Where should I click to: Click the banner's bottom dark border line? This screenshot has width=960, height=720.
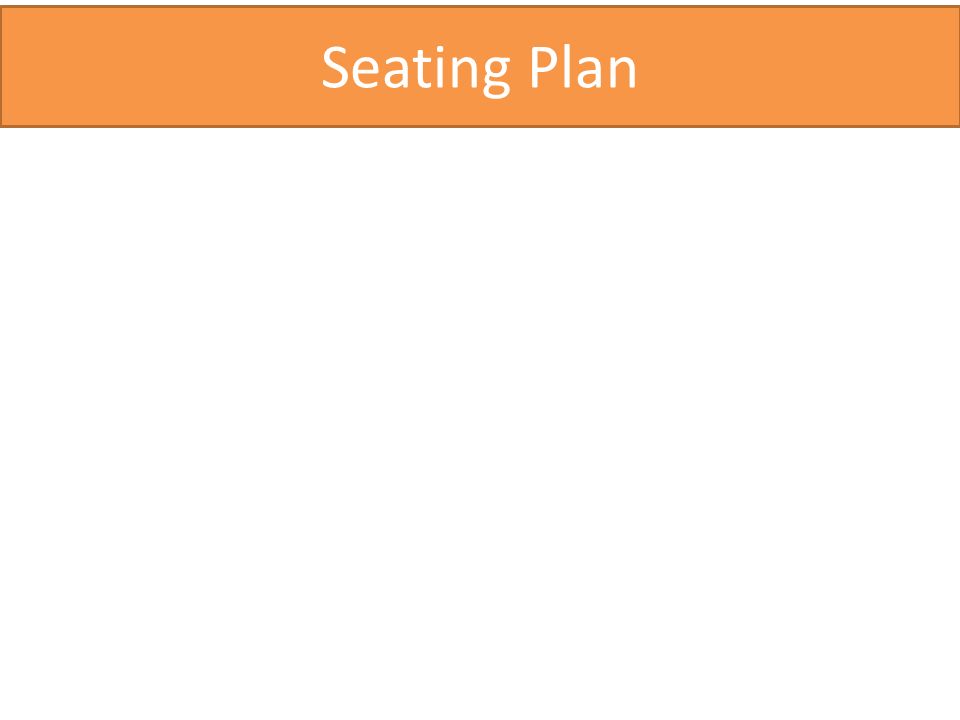480,126
